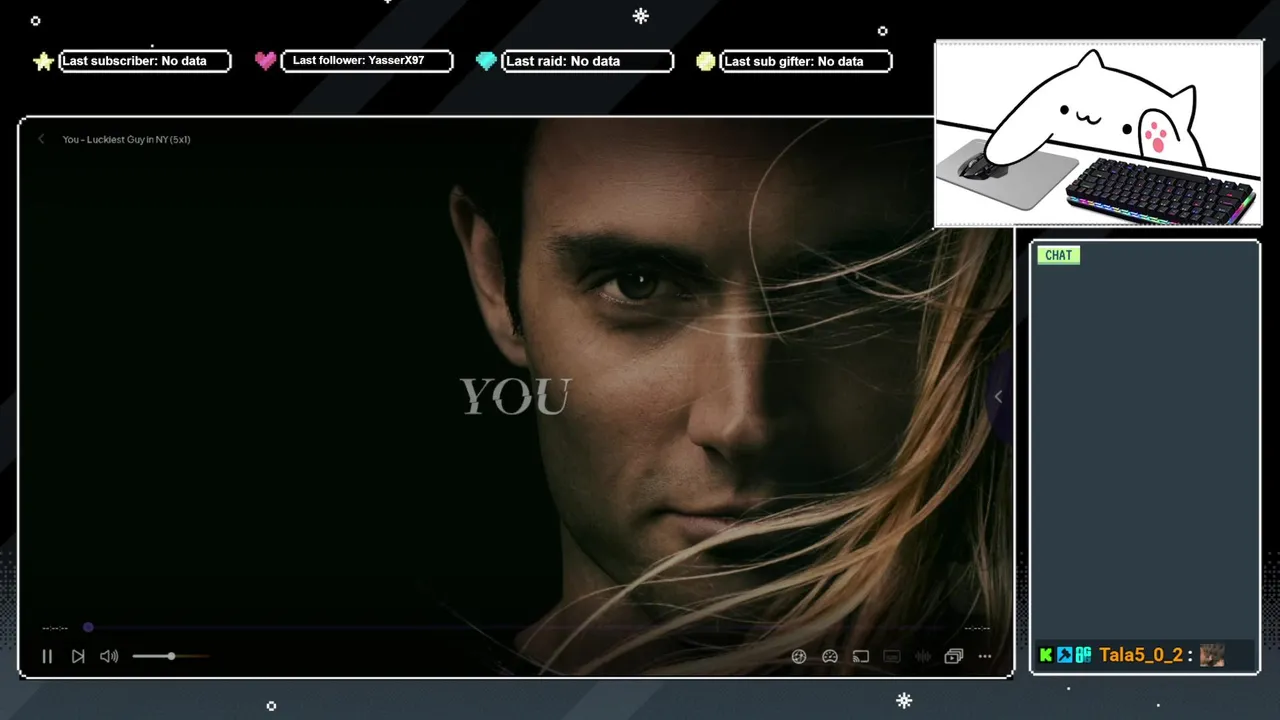1280x720 pixels.
Task: Click the blue moderator hammer badge
Action: [1064, 656]
